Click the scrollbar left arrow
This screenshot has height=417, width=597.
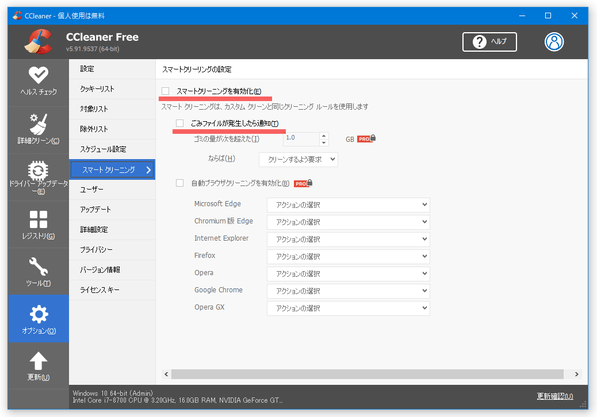tap(166, 374)
